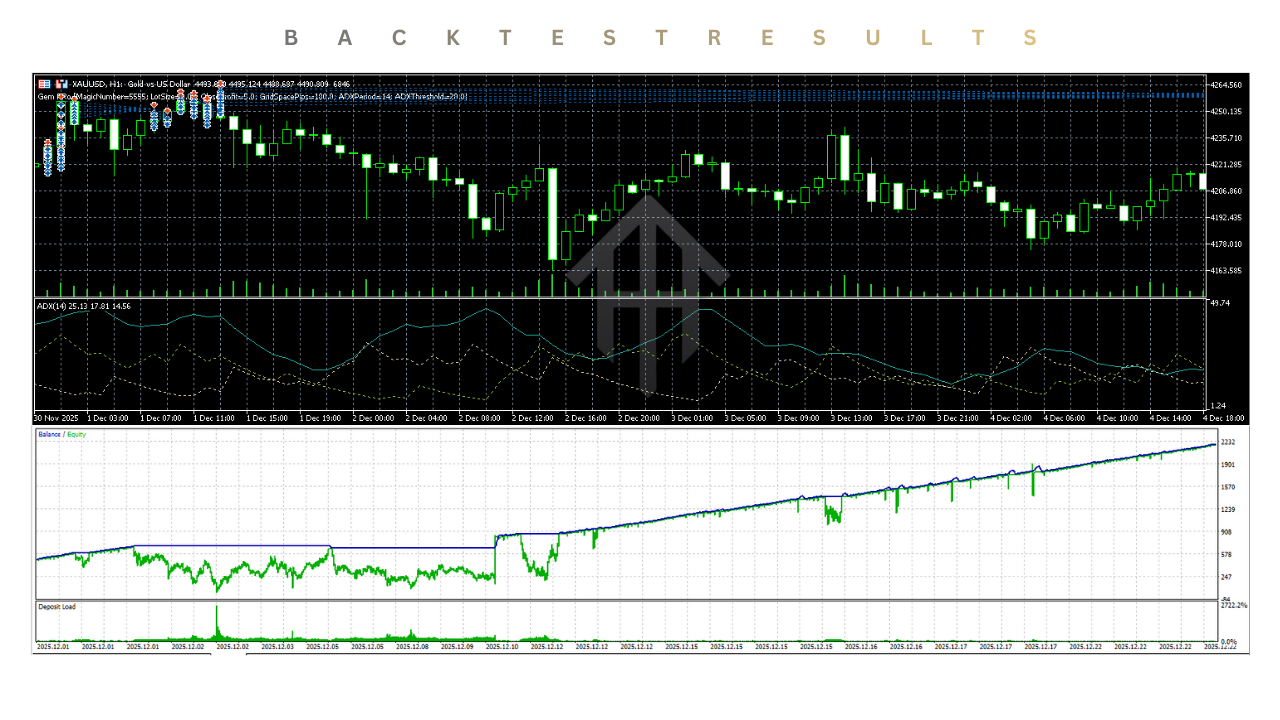The image size is (1280, 720).
Task: Click the 3 Dec 01:00 time label
Action: coord(691,417)
